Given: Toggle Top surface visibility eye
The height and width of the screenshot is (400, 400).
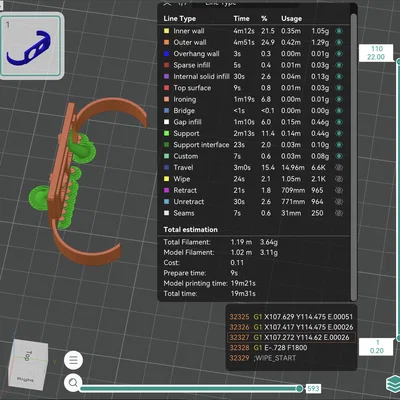Looking at the screenshot, I should click(339, 88).
